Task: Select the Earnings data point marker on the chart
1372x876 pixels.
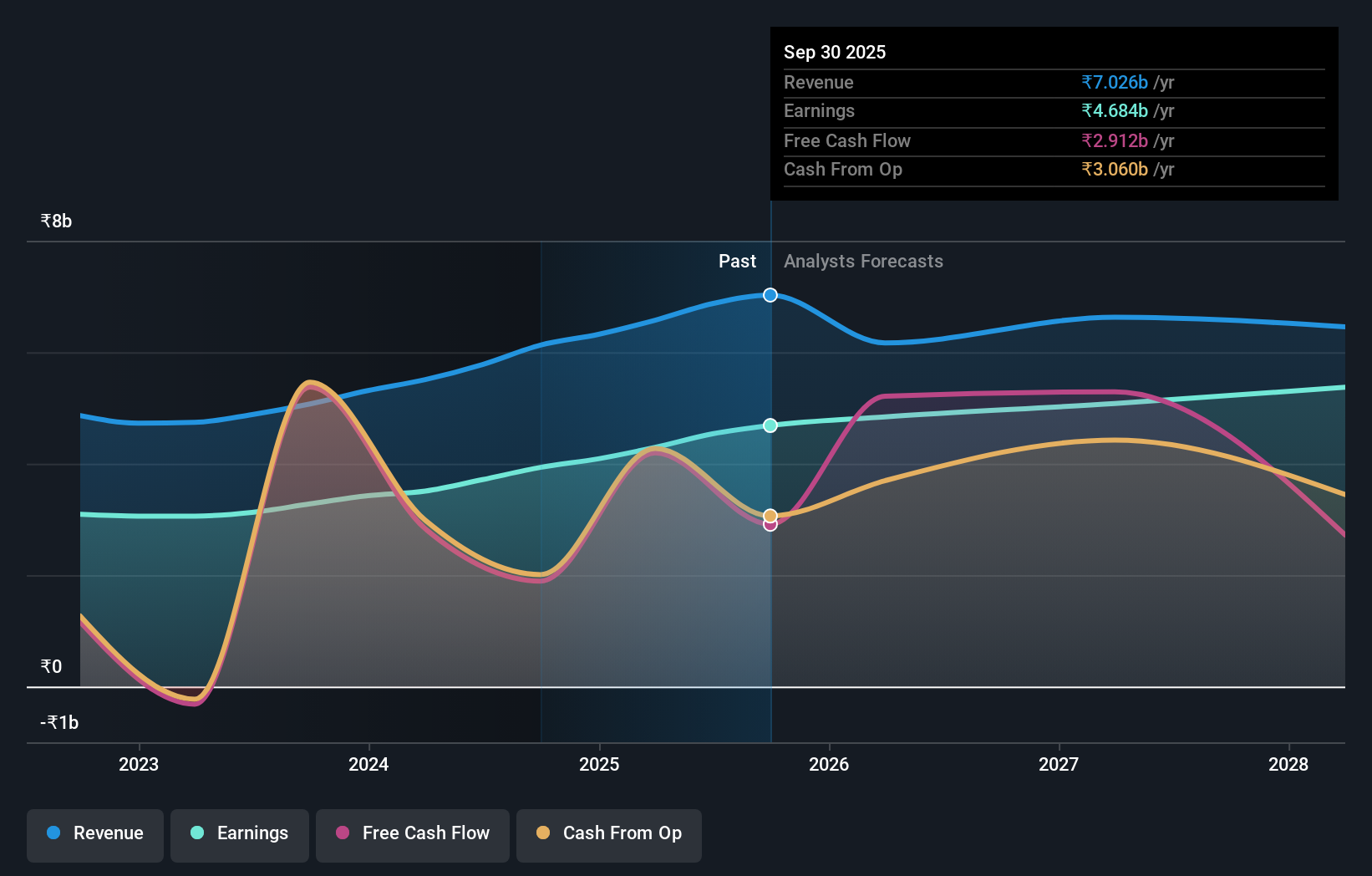Action: (x=770, y=425)
